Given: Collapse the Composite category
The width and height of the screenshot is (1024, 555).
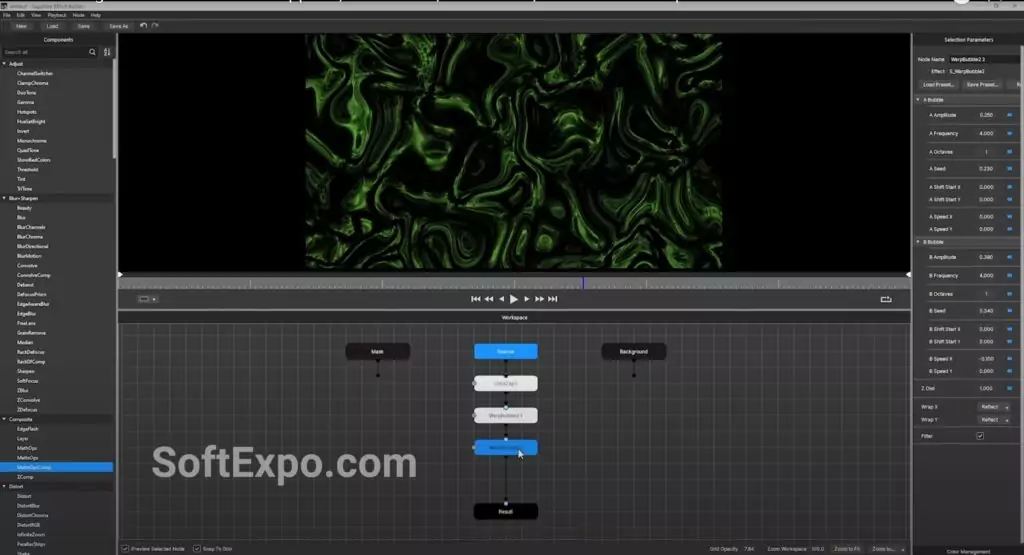Looking at the screenshot, I should (x=5, y=419).
